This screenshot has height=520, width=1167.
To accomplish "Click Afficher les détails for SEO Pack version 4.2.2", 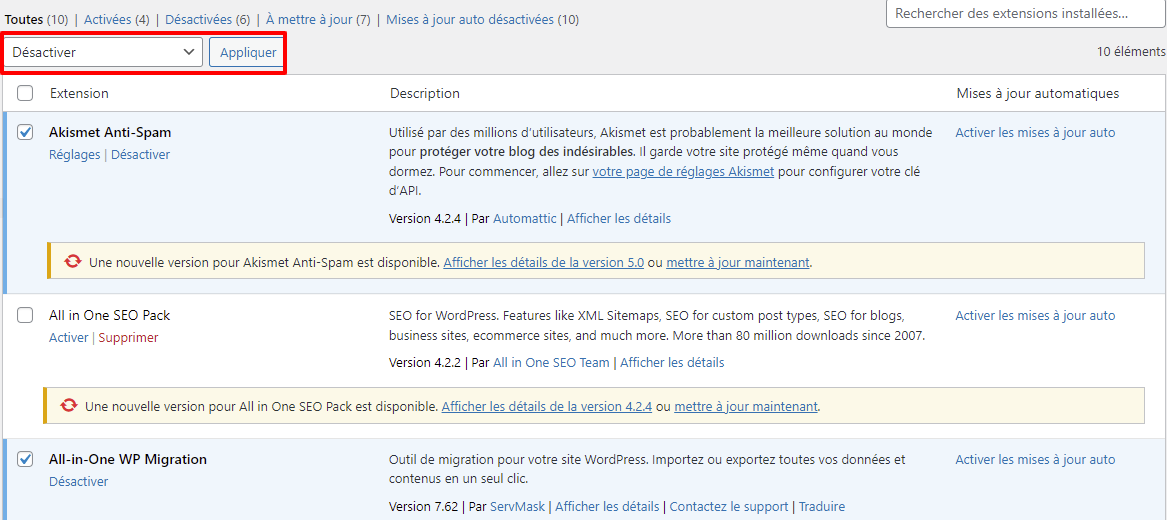I will [x=672, y=363].
